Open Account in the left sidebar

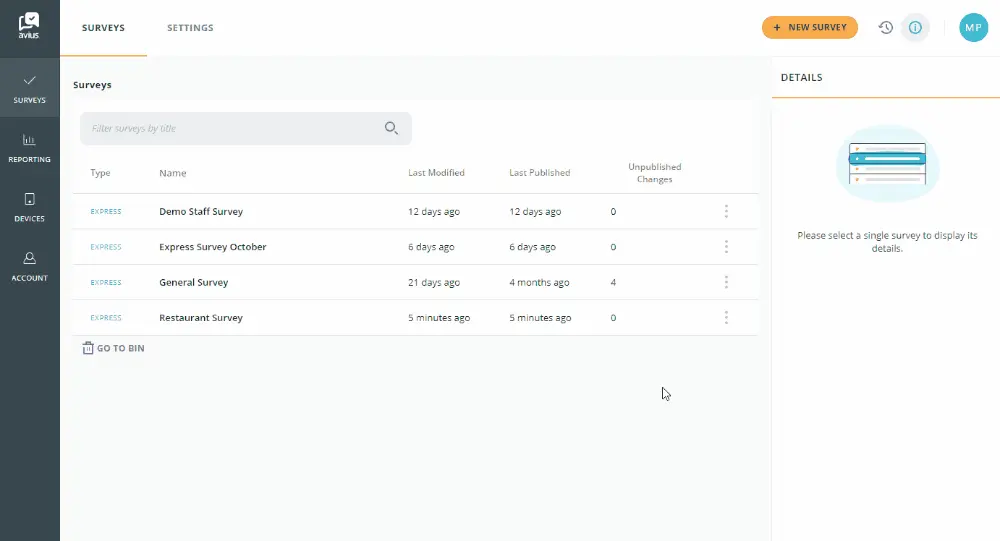coord(29,267)
